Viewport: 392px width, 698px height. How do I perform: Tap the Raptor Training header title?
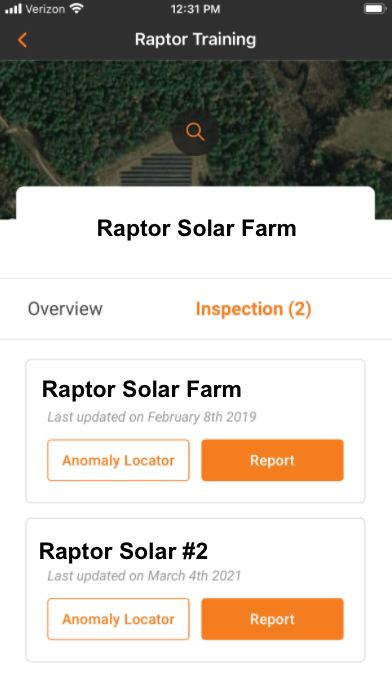(195, 39)
